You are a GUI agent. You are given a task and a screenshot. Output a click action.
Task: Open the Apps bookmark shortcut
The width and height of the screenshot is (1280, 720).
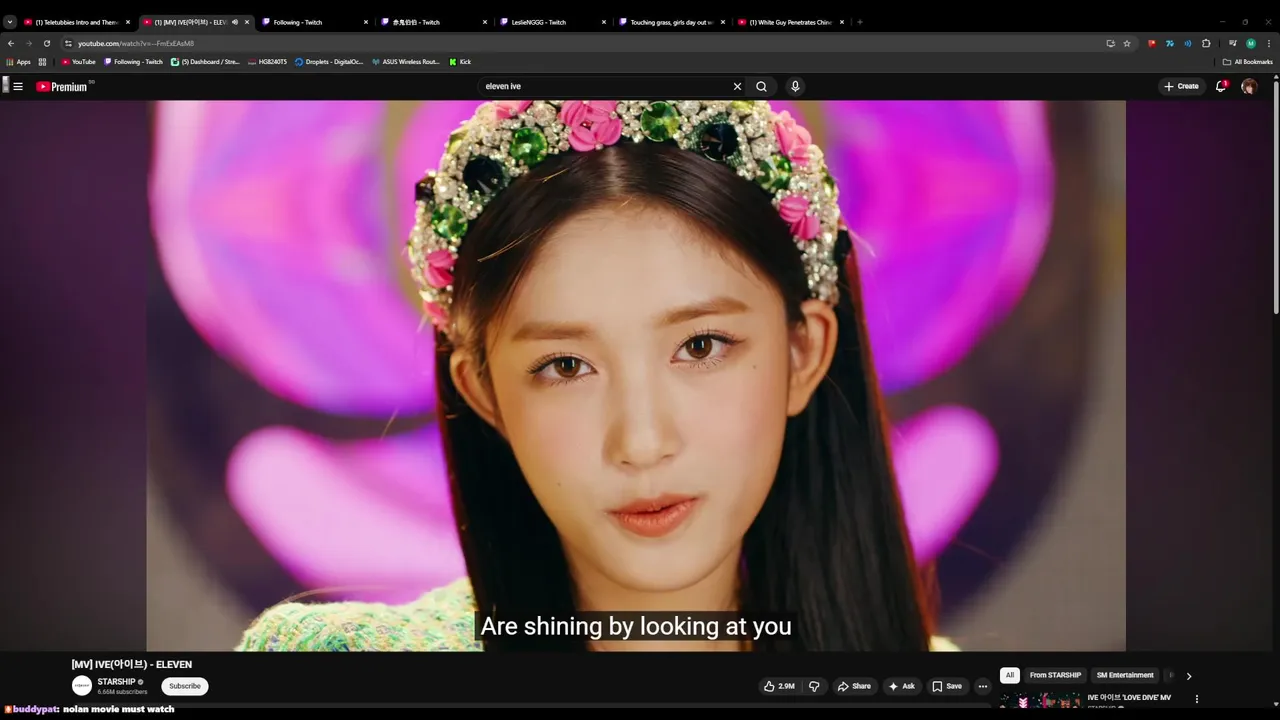pos(19,62)
